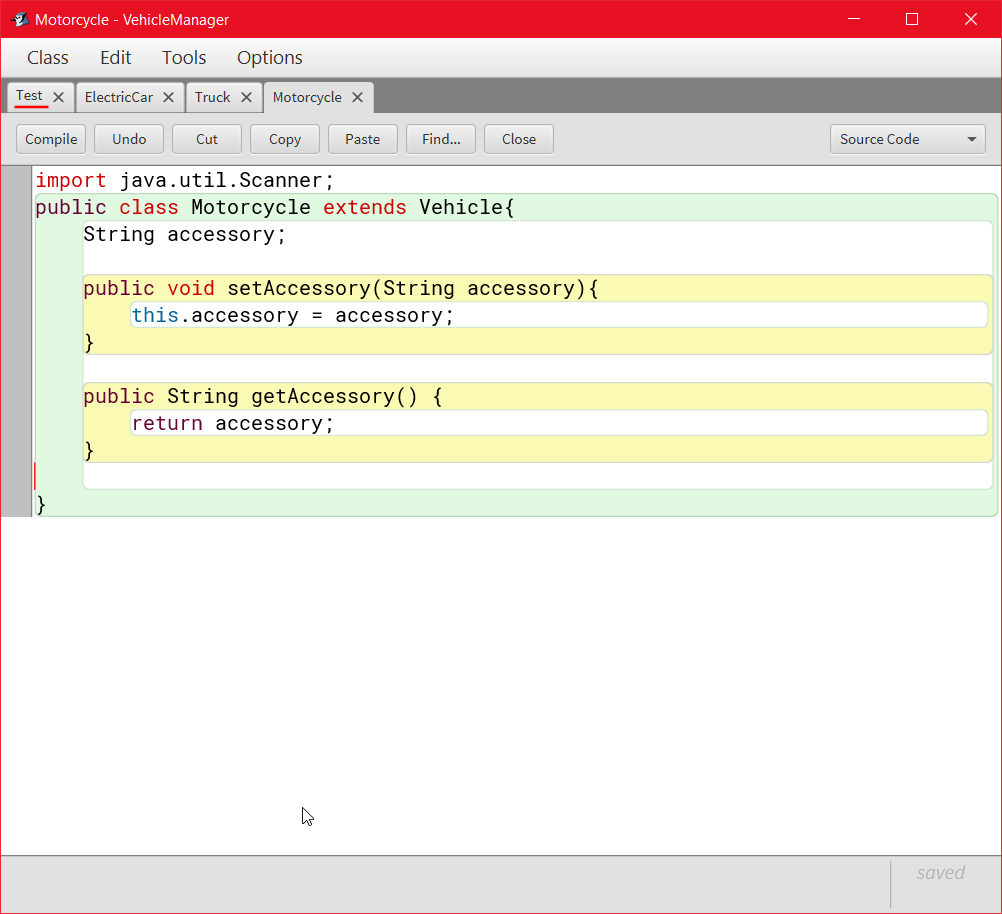Close the Test tab

point(58,97)
